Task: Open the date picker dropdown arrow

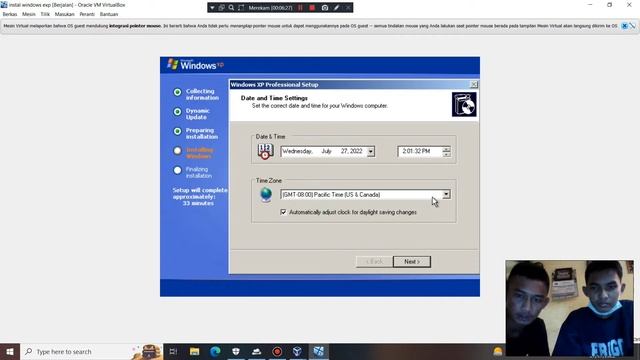Action: (370, 151)
